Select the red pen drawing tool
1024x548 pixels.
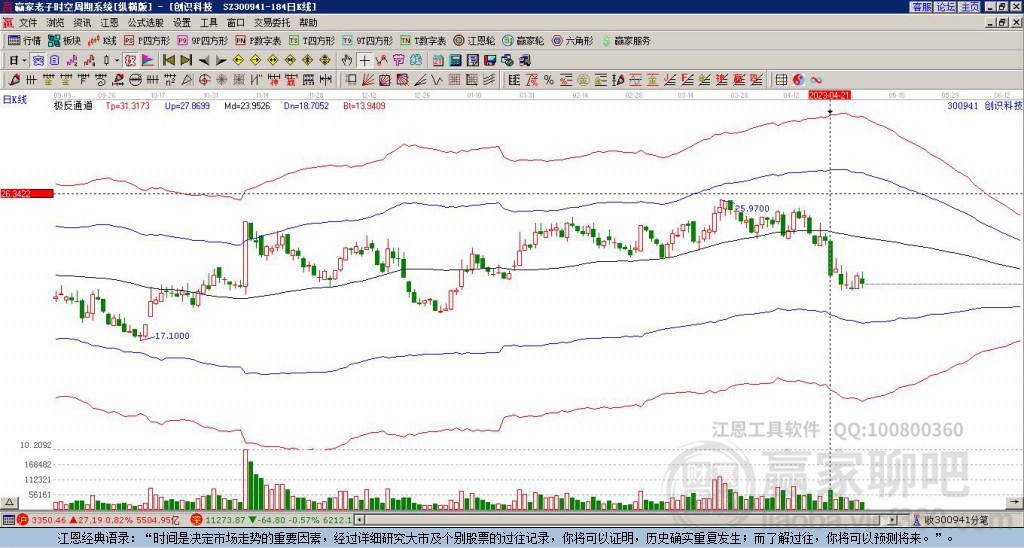[13, 80]
